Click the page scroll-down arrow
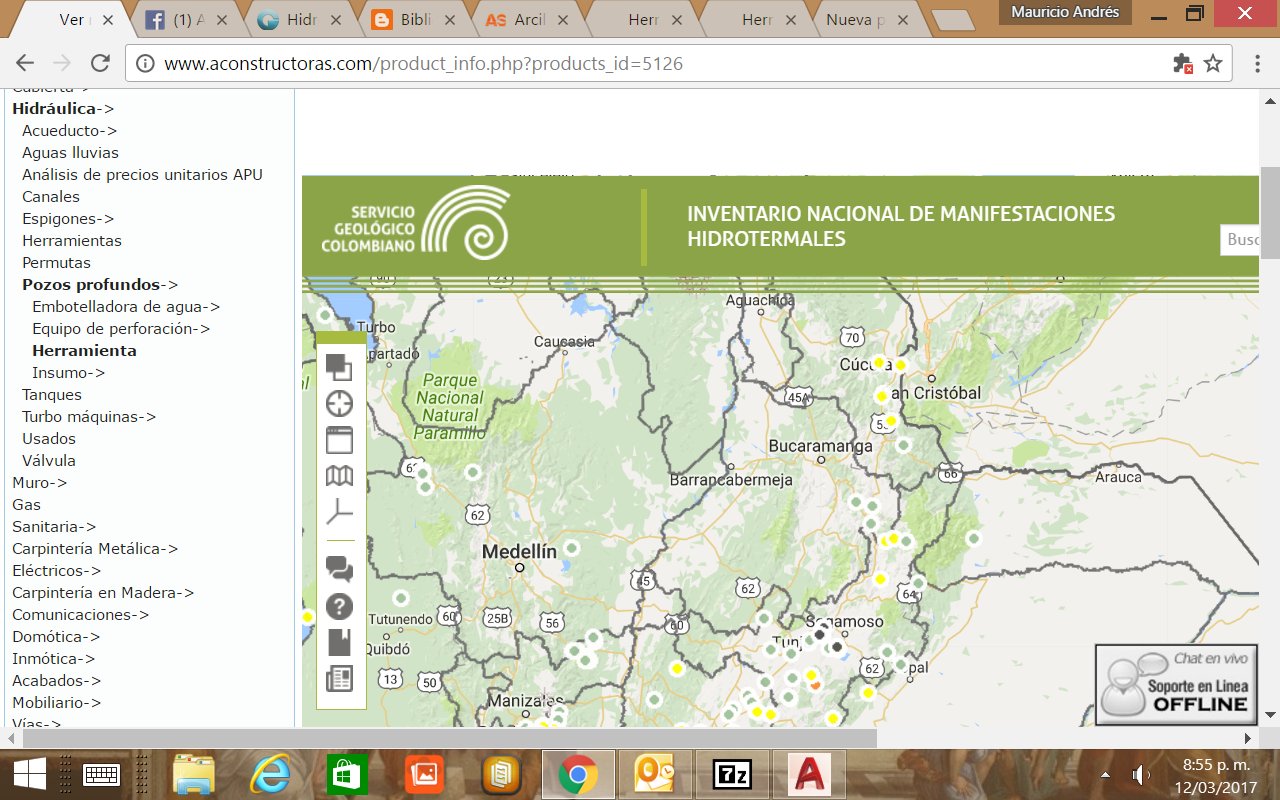 1270,714
